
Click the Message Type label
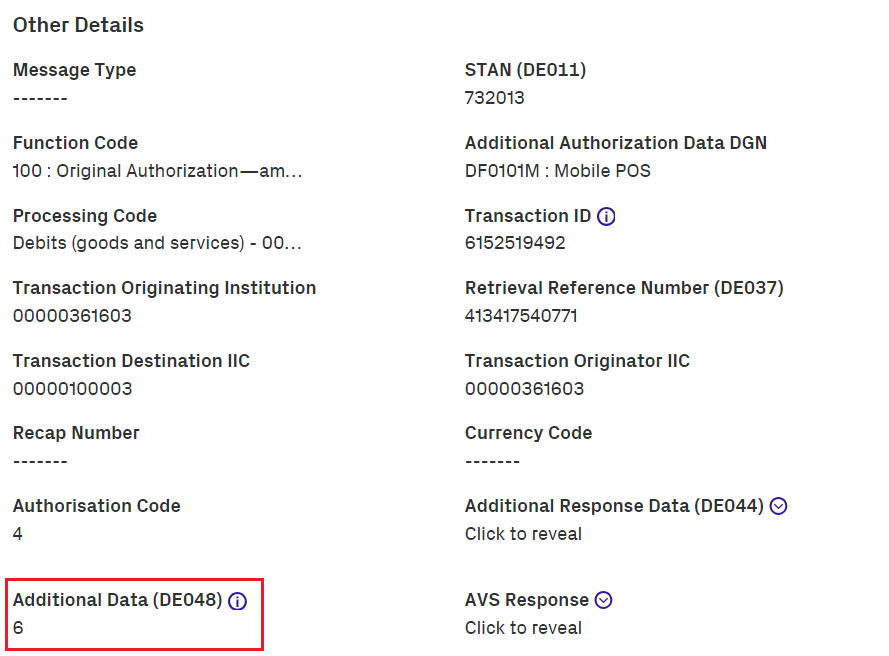tap(74, 70)
